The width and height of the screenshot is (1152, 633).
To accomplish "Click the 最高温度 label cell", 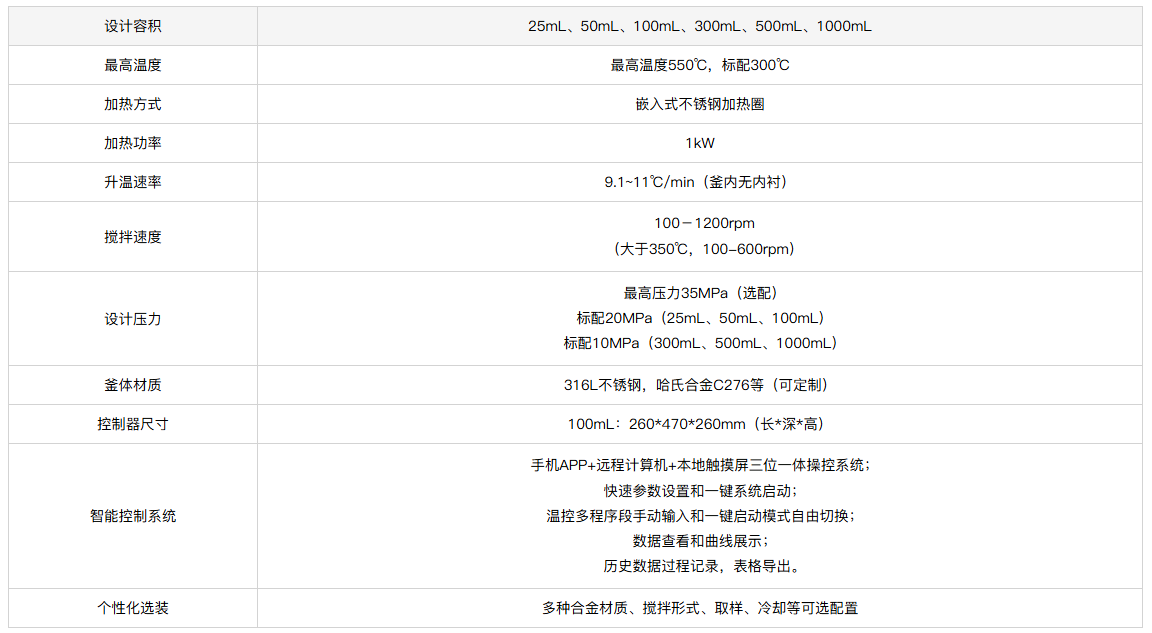I will point(132,65).
